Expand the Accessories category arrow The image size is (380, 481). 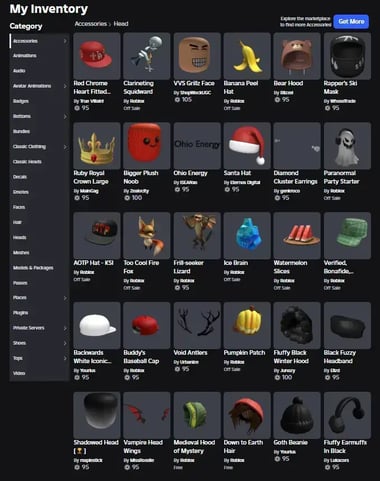coord(65,41)
